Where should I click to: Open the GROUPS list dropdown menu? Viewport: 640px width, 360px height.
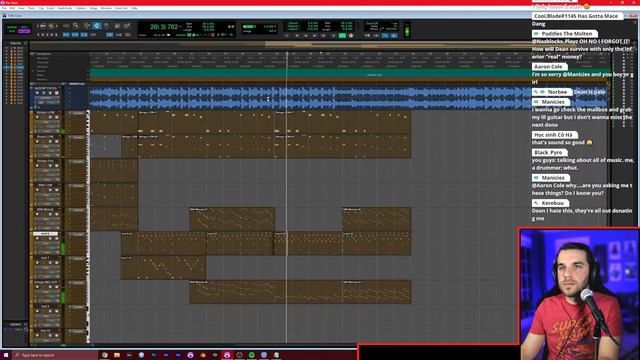(26, 325)
